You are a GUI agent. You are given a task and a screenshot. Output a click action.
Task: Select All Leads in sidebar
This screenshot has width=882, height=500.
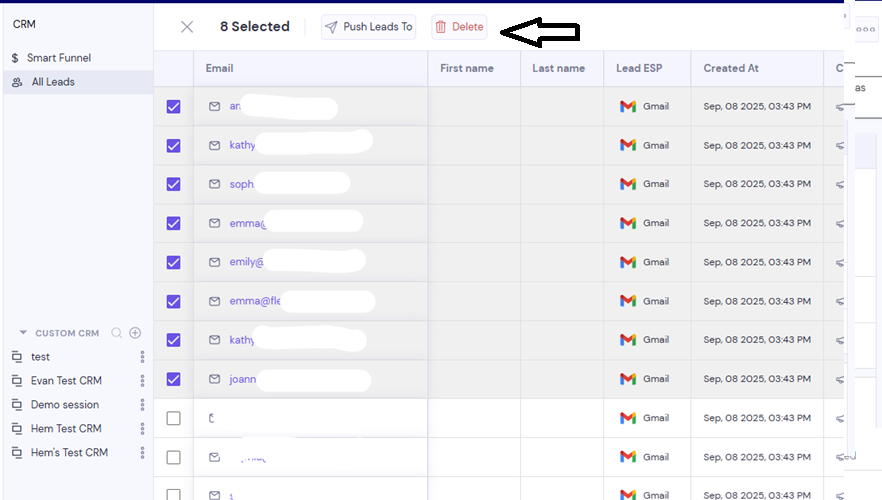[78, 82]
